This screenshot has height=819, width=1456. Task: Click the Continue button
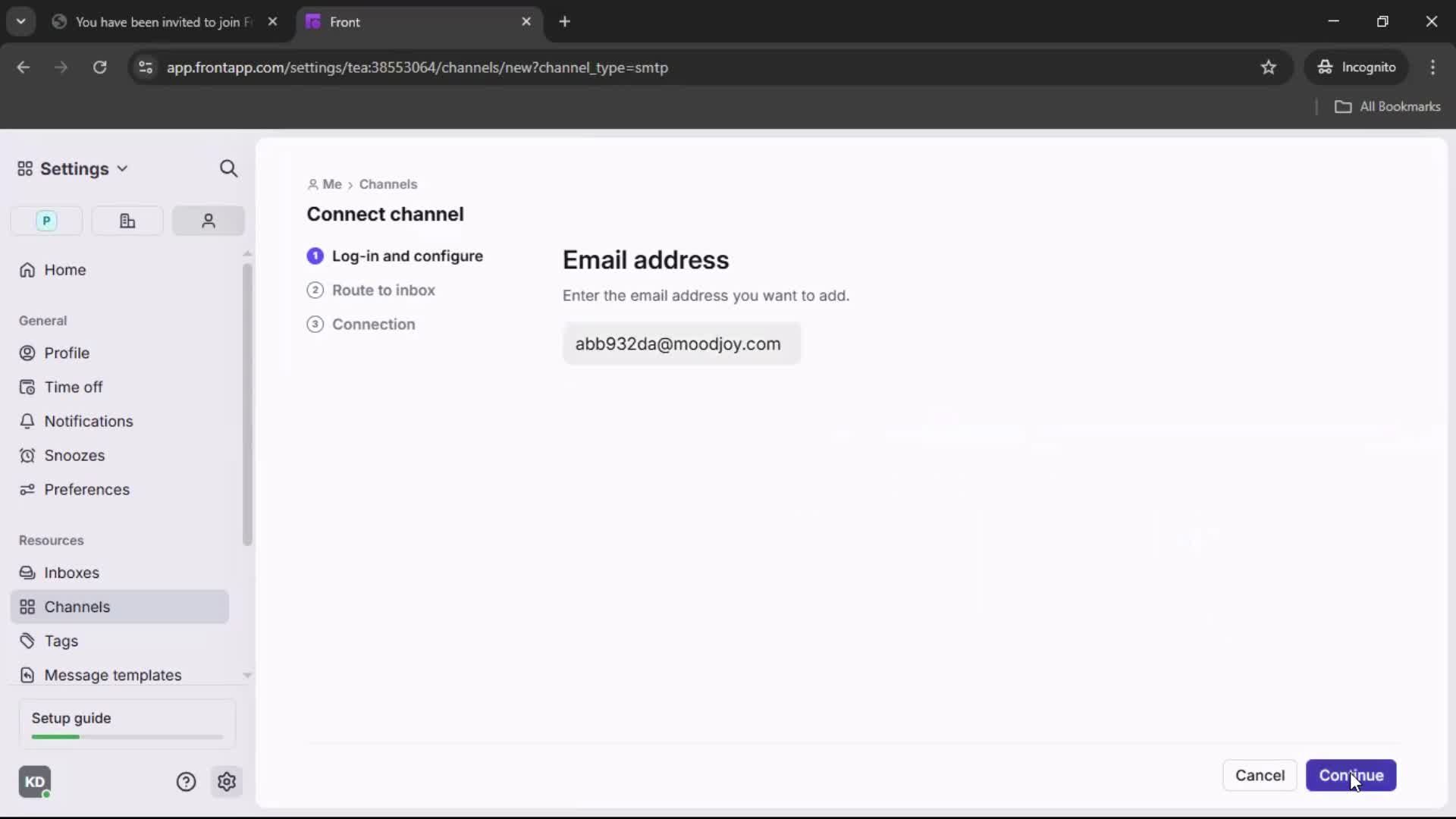tap(1352, 775)
